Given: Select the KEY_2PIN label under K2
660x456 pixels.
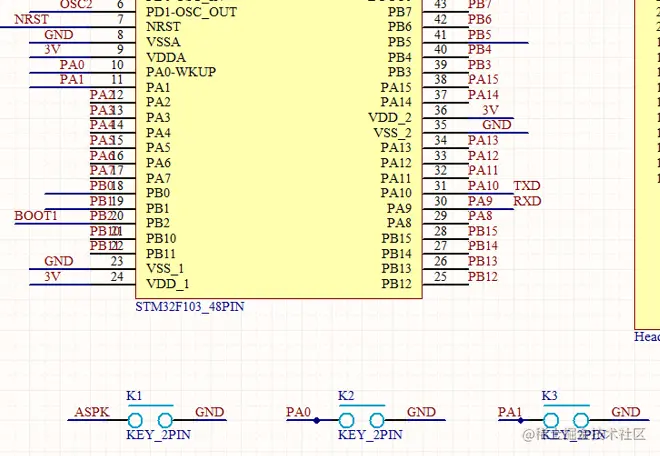Looking at the screenshot, I should click(x=370, y=435).
